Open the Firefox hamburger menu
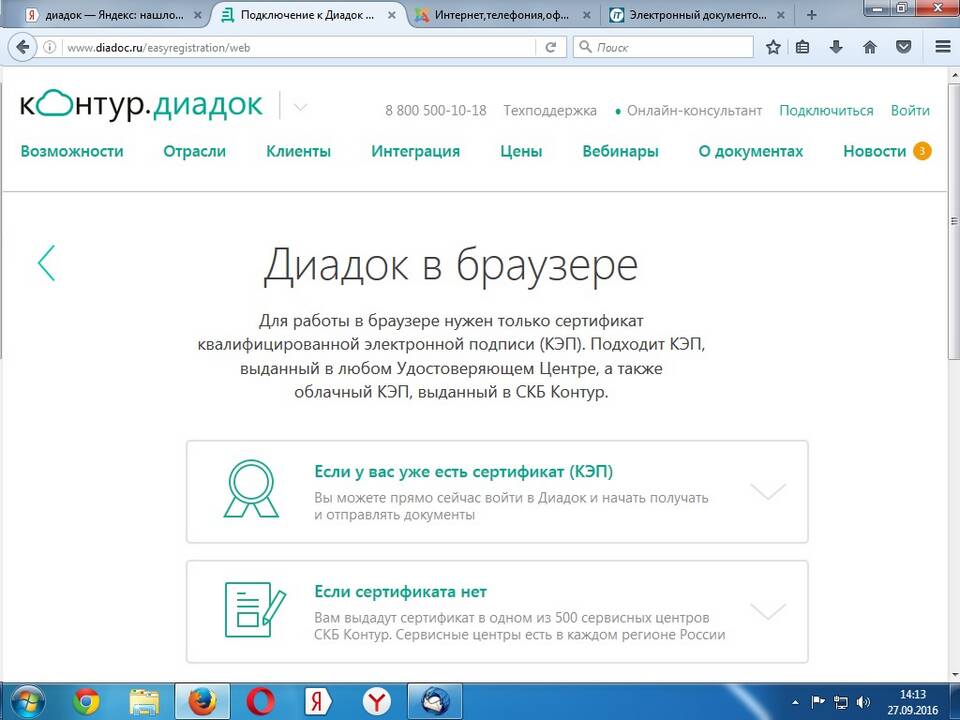The height and width of the screenshot is (720, 960). click(x=941, y=47)
